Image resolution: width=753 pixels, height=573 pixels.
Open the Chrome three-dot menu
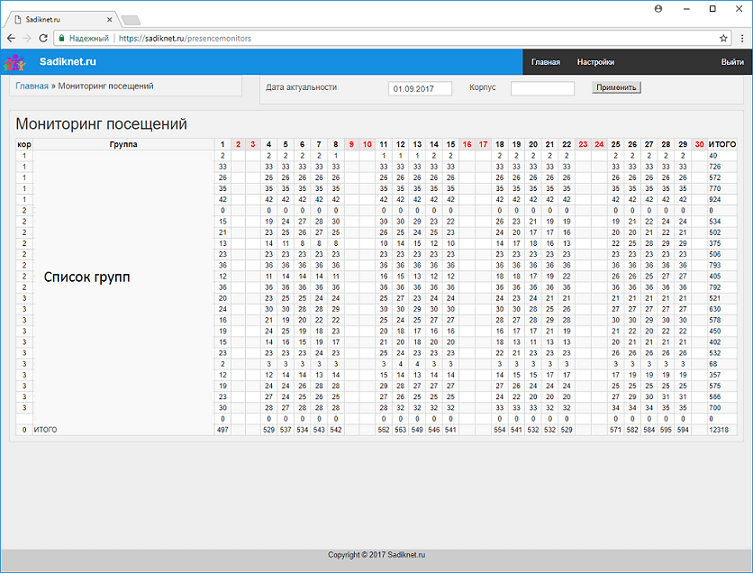pos(741,38)
